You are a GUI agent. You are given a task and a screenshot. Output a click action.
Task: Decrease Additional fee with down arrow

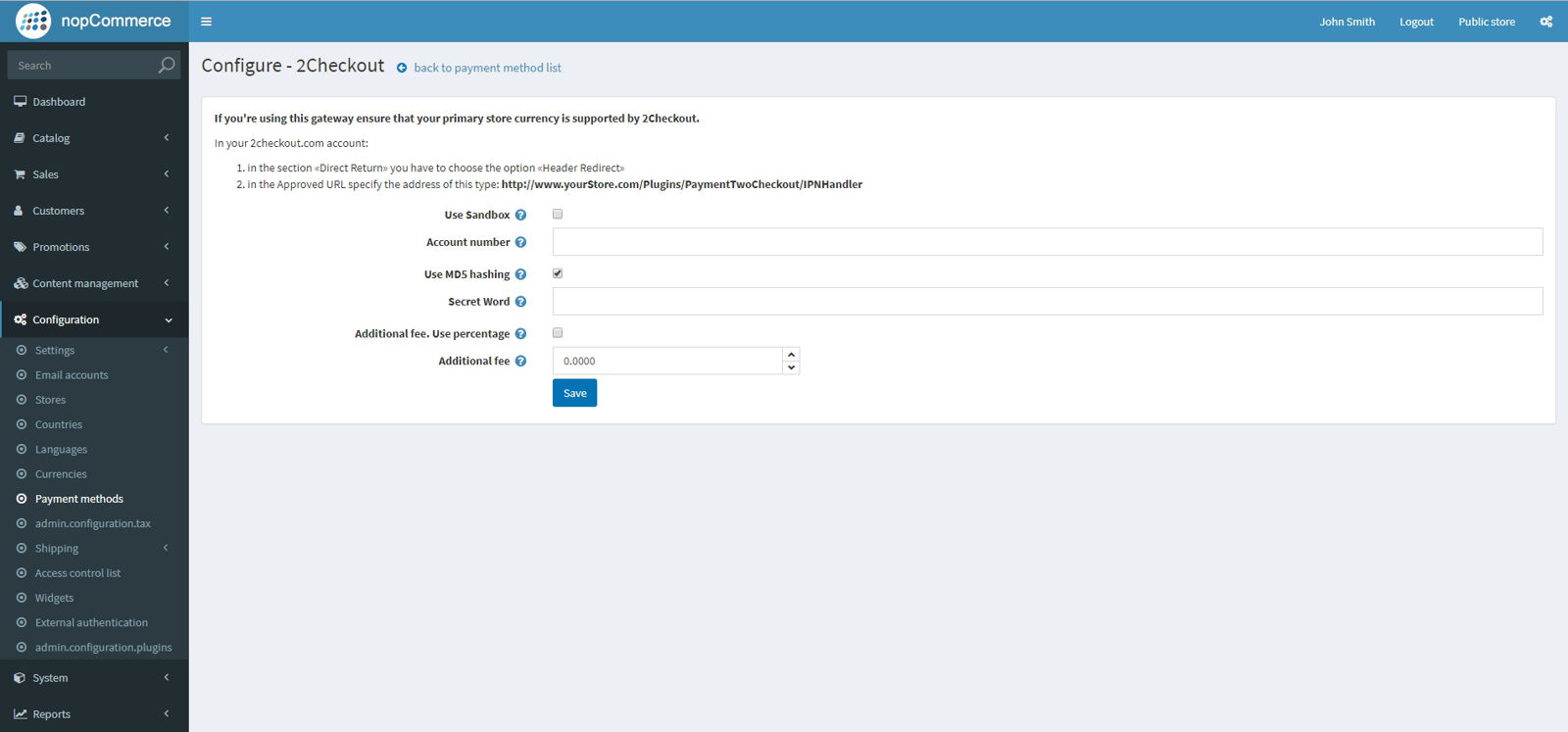click(791, 367)
